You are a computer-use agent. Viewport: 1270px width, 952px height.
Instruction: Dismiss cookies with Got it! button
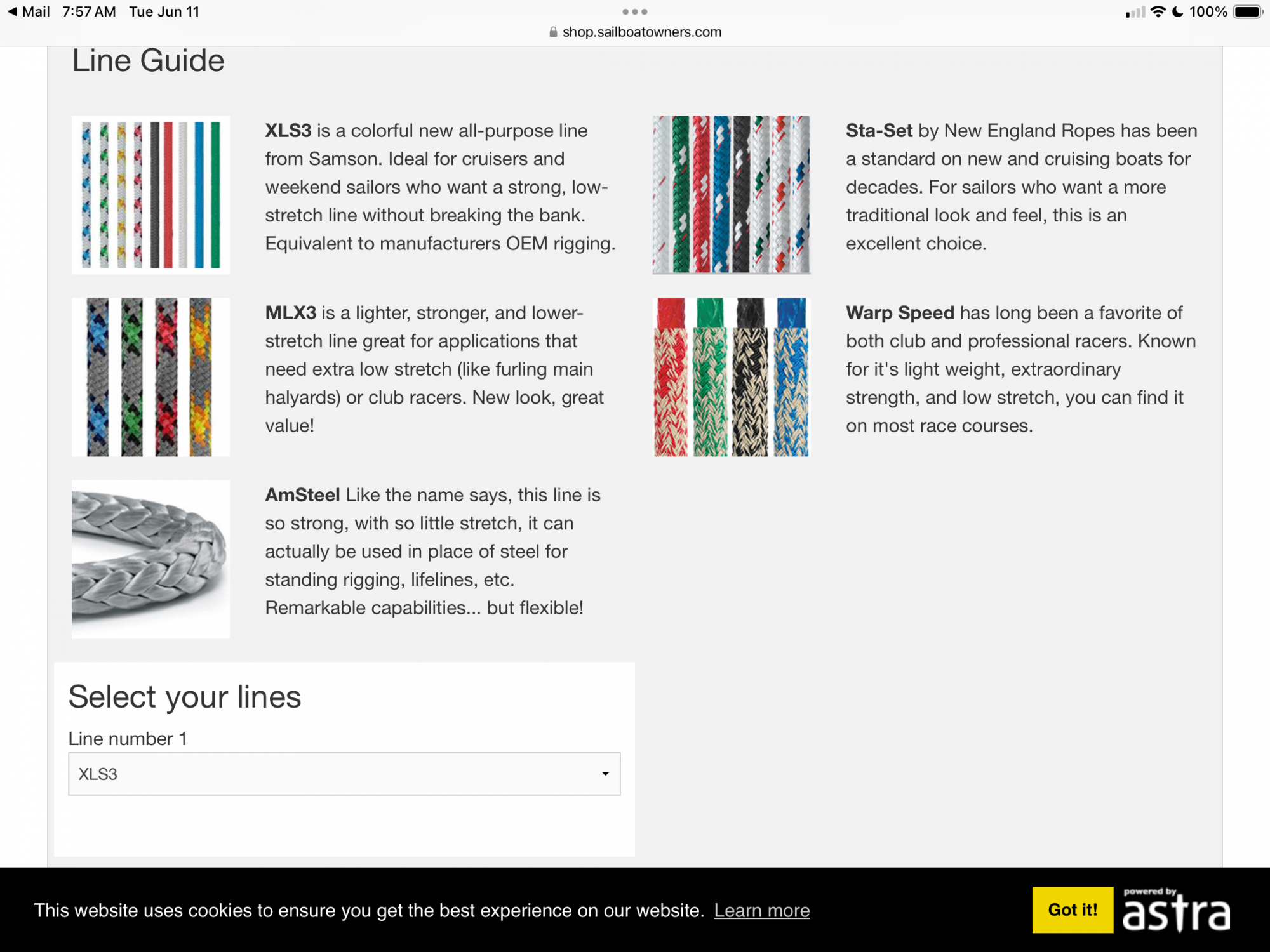pyautogui.click(x=1073, y=909)
